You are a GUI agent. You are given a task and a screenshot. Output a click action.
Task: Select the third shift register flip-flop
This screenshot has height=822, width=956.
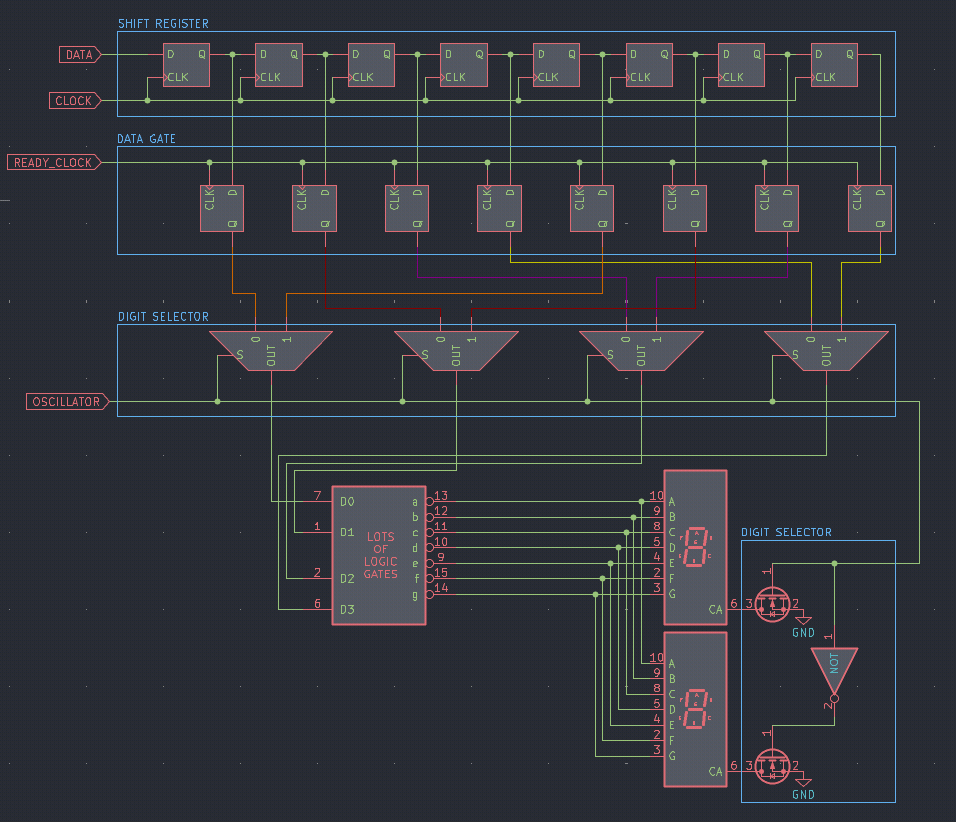371,65
